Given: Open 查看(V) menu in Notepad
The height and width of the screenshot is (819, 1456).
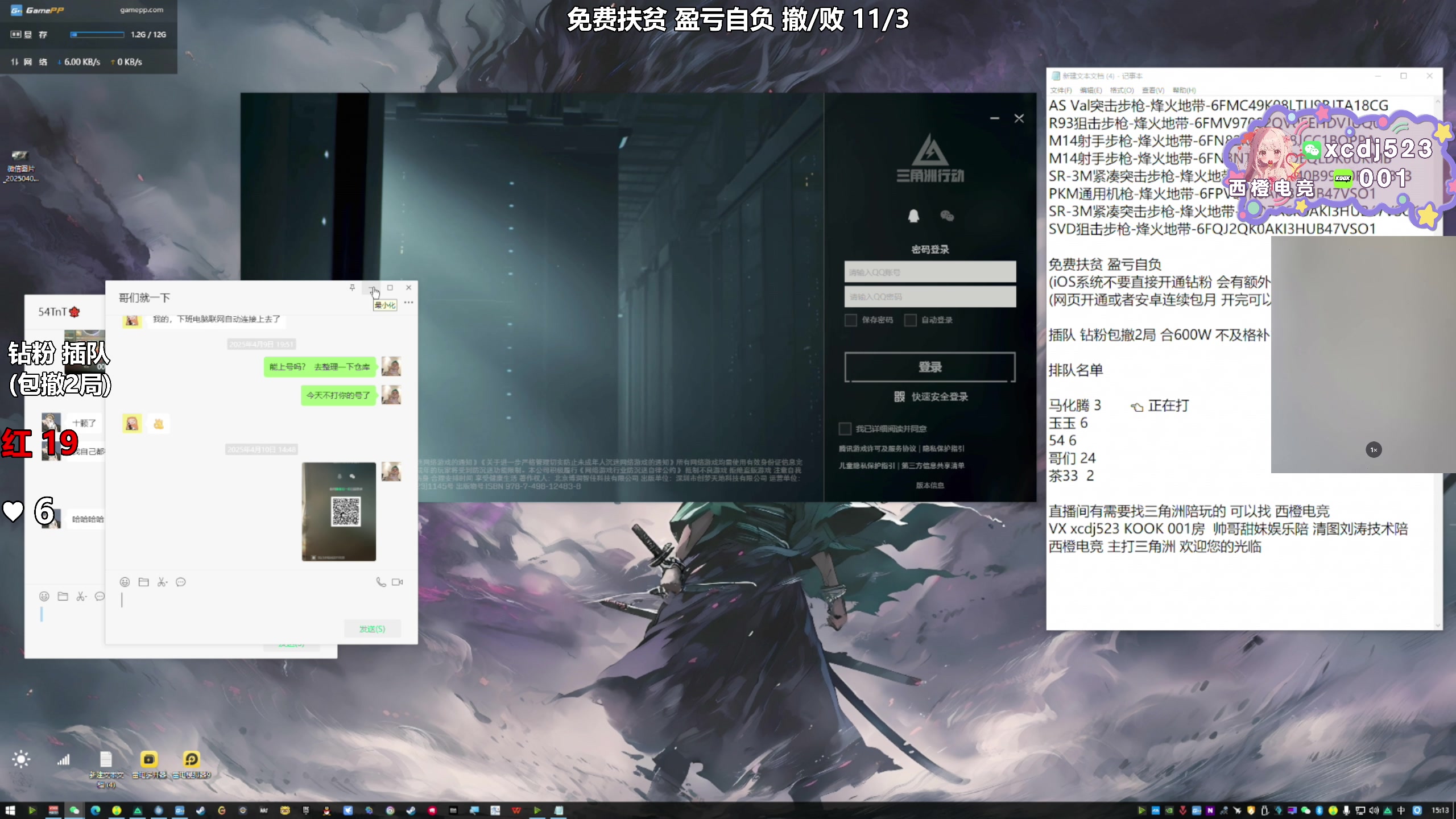Looking at the screenshot, I should (x=1153, y=90).
